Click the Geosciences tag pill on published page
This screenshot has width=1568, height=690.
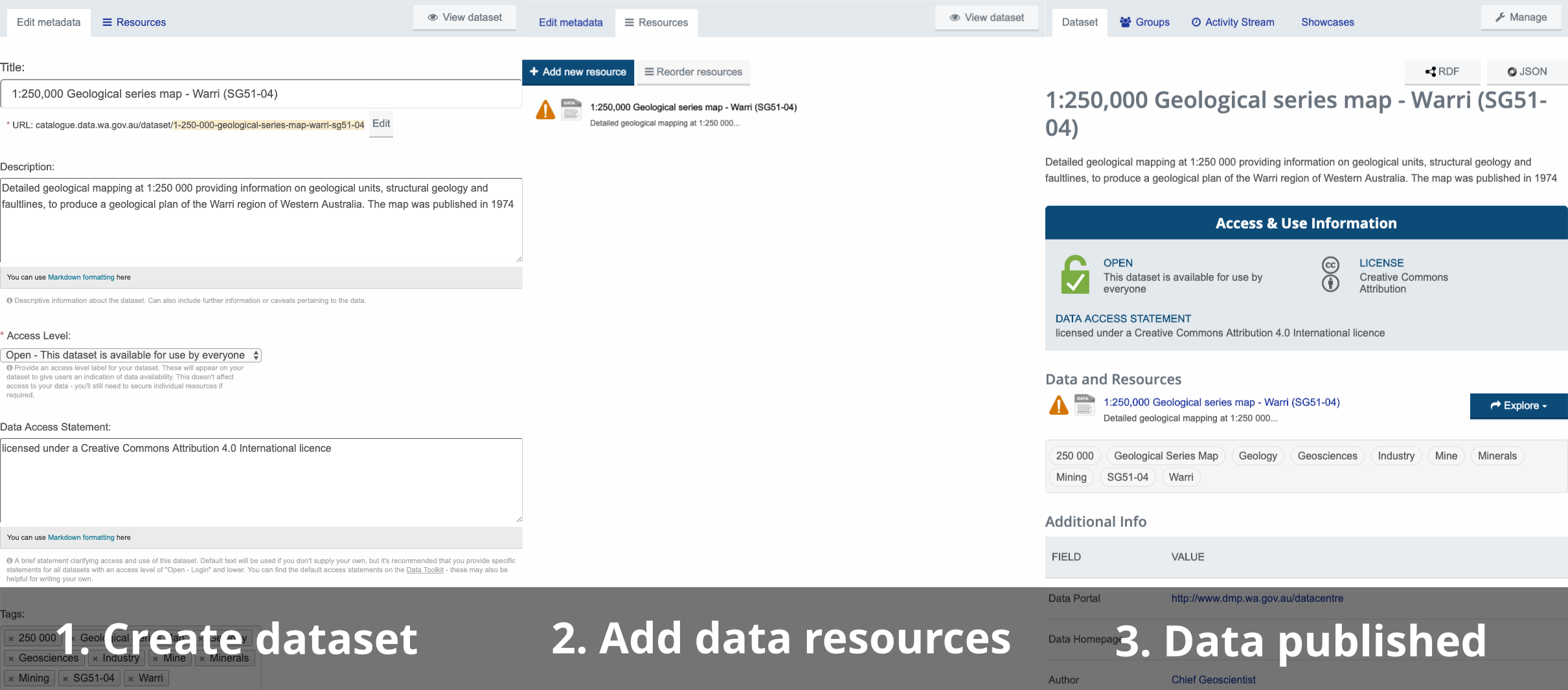[x=1327, y=456]
